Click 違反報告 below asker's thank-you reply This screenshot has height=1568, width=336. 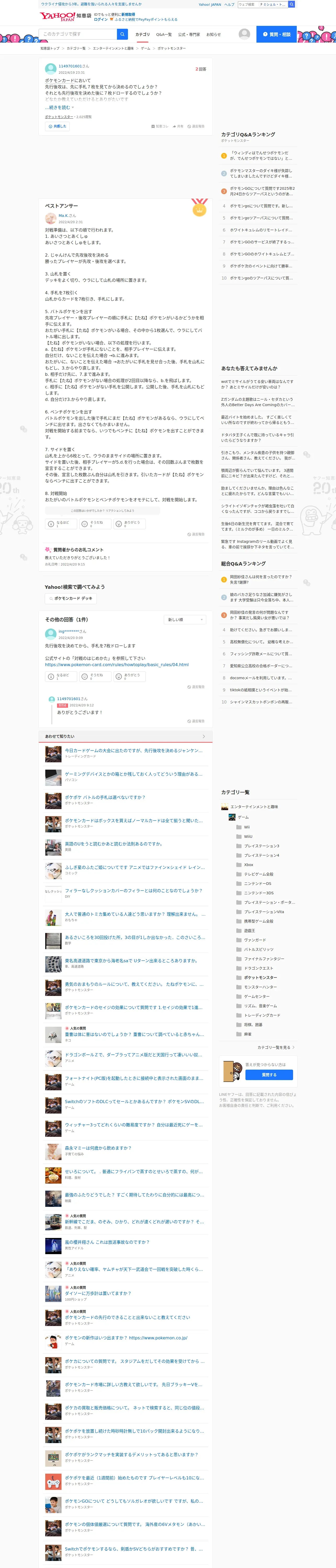click(x=196, y=721)
